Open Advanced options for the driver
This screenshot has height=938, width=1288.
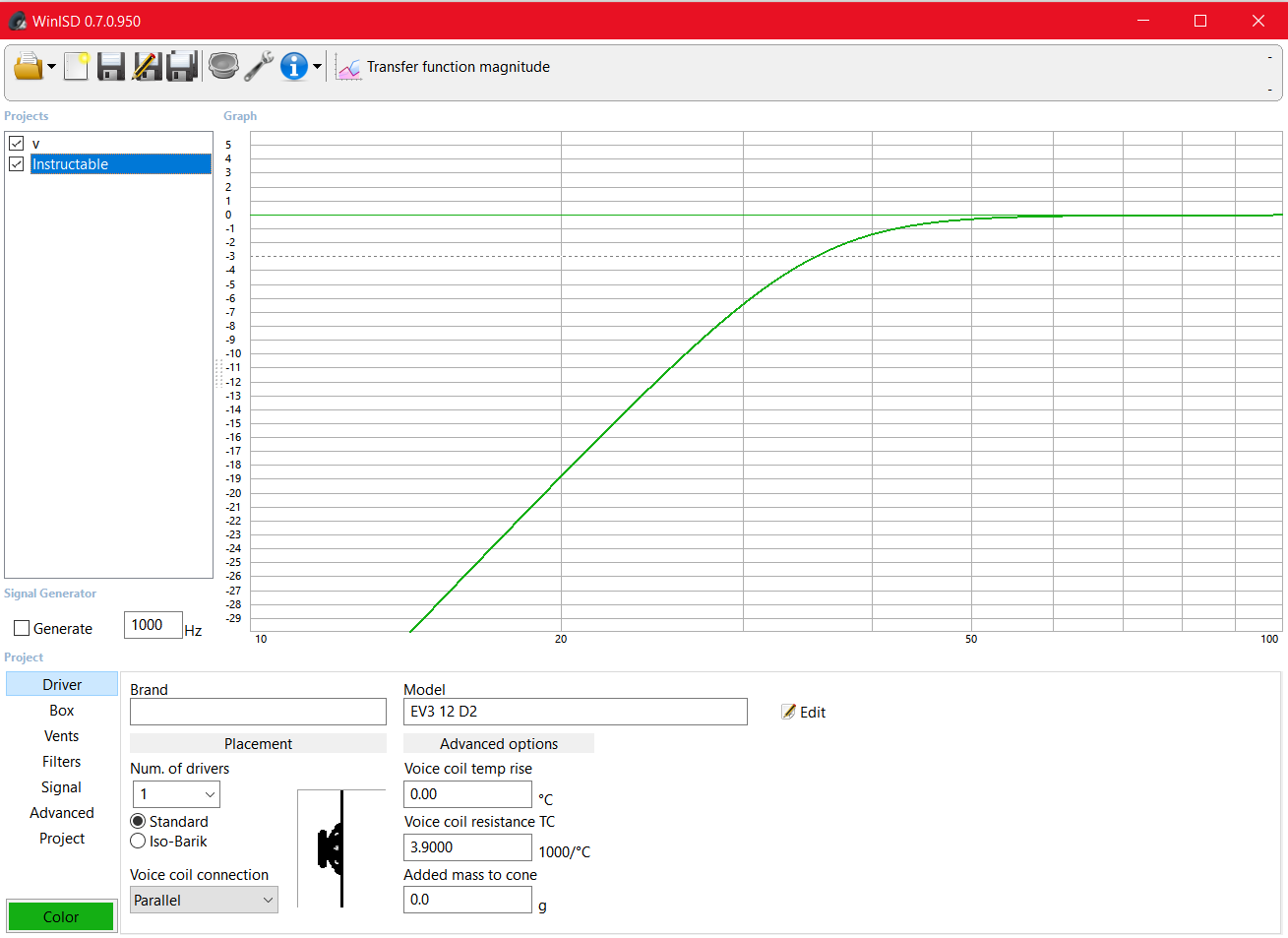tap(498, 742)
